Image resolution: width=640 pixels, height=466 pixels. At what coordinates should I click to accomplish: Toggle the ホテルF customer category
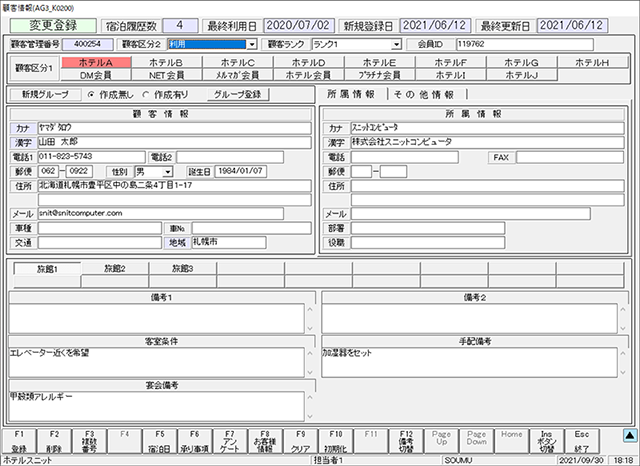pyautogui.click(x=451, y=62)
